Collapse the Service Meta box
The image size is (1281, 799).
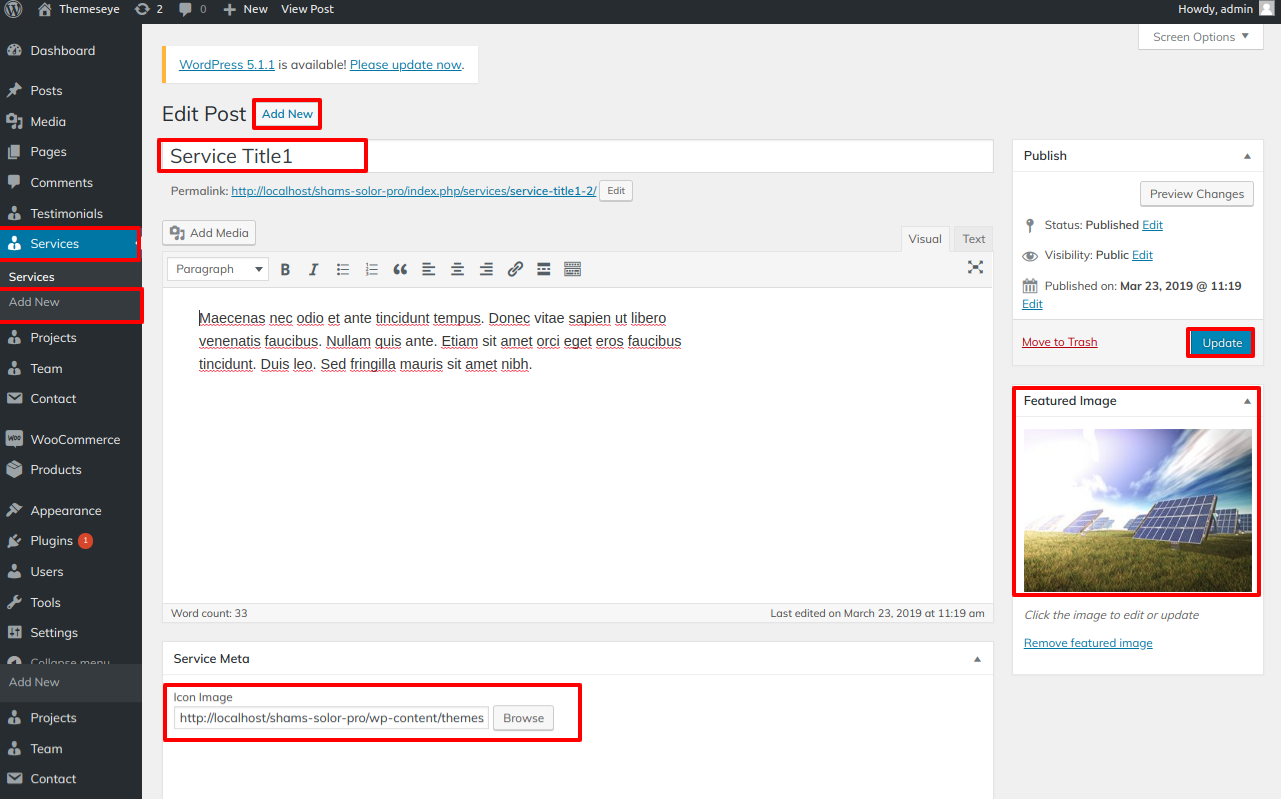(977, 659)
